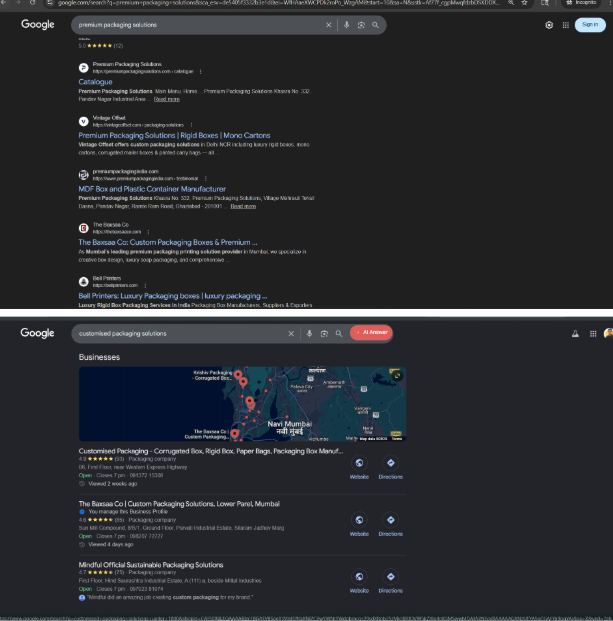This screenshot has width=613, height=621.
Task: Click Bell Printers site favicon
Action: click(x=84, y=282)
